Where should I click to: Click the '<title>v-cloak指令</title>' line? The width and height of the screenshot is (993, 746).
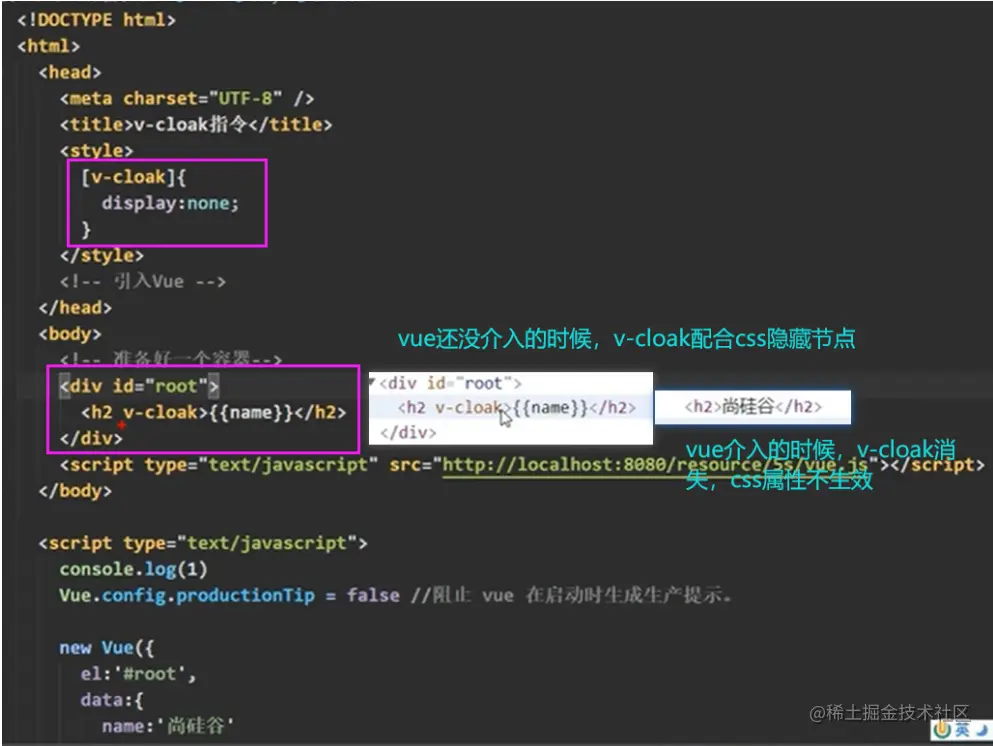coord(196,125)
